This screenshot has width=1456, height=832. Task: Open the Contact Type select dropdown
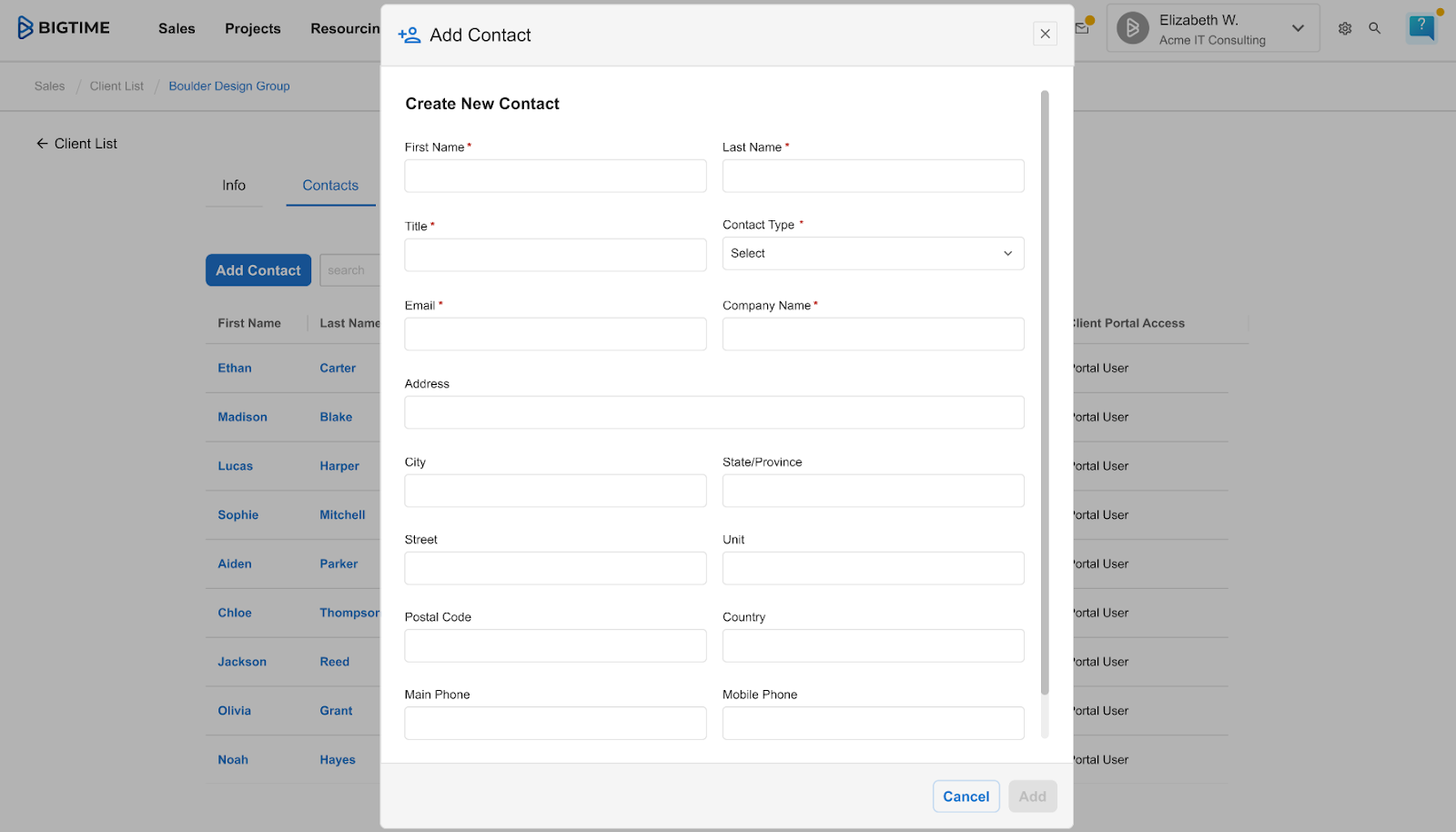(872, 253)
